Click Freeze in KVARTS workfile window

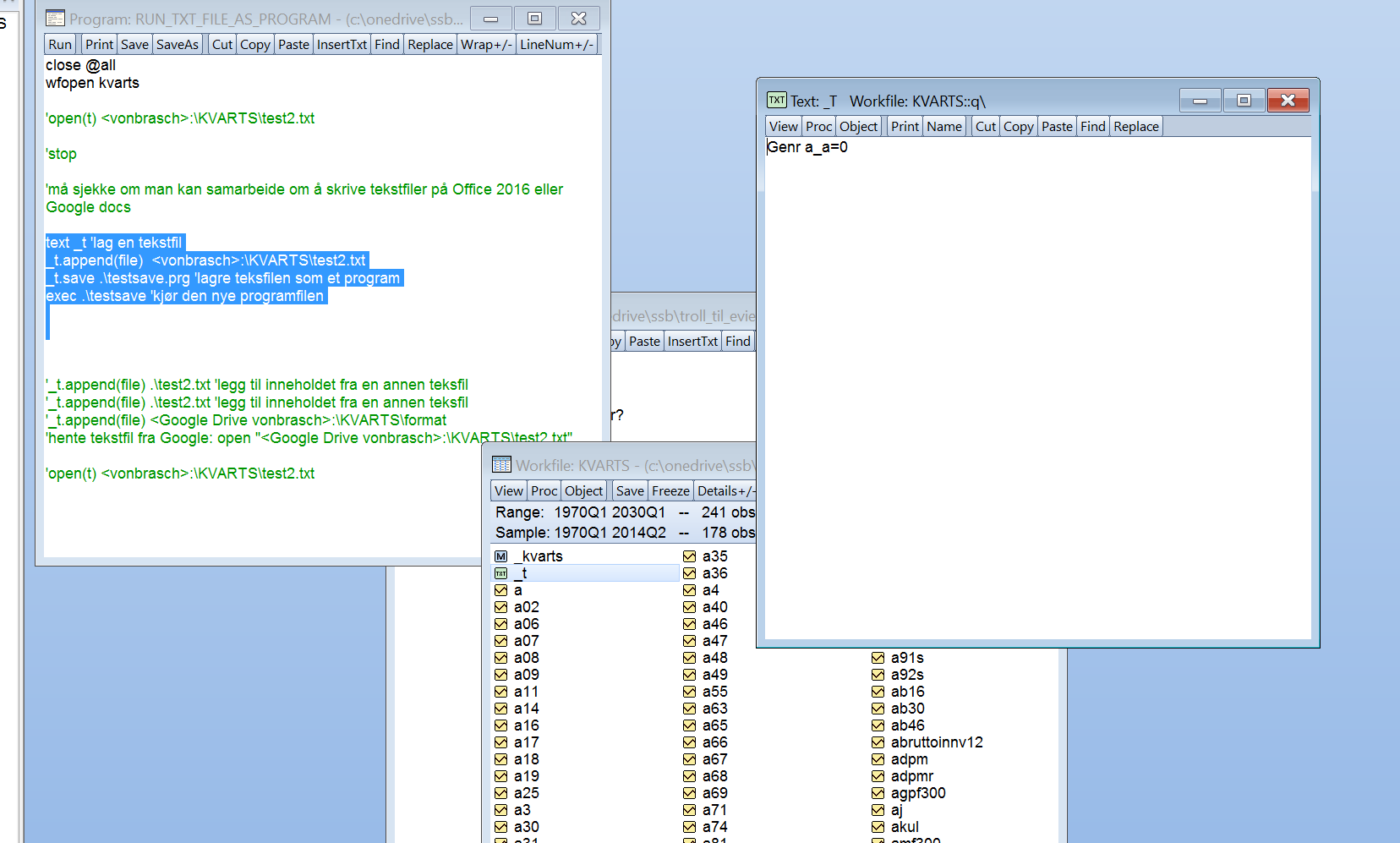point(670,490)
